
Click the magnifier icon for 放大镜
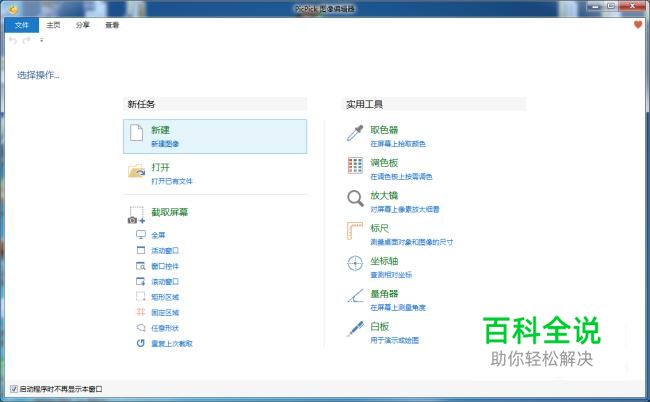(x=355, y=199)
